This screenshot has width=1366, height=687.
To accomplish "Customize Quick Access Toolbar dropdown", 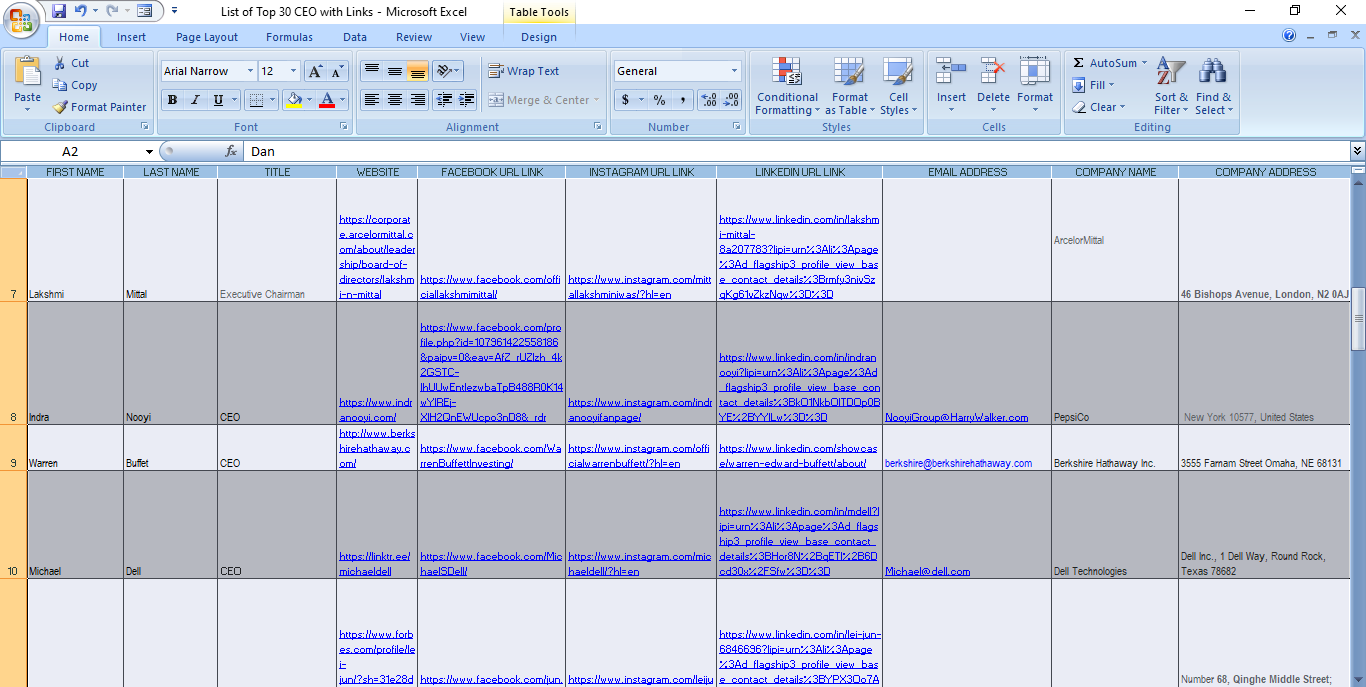I will [x=175, y=11].
